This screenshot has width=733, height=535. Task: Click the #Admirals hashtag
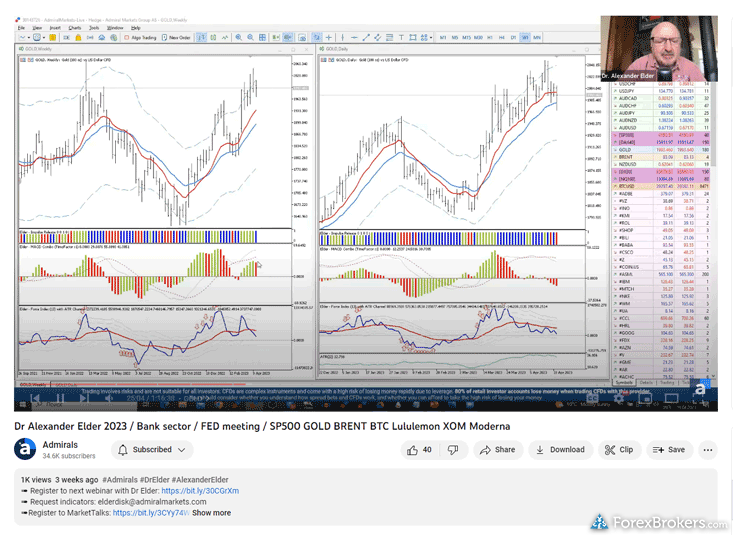coord(120,480)
